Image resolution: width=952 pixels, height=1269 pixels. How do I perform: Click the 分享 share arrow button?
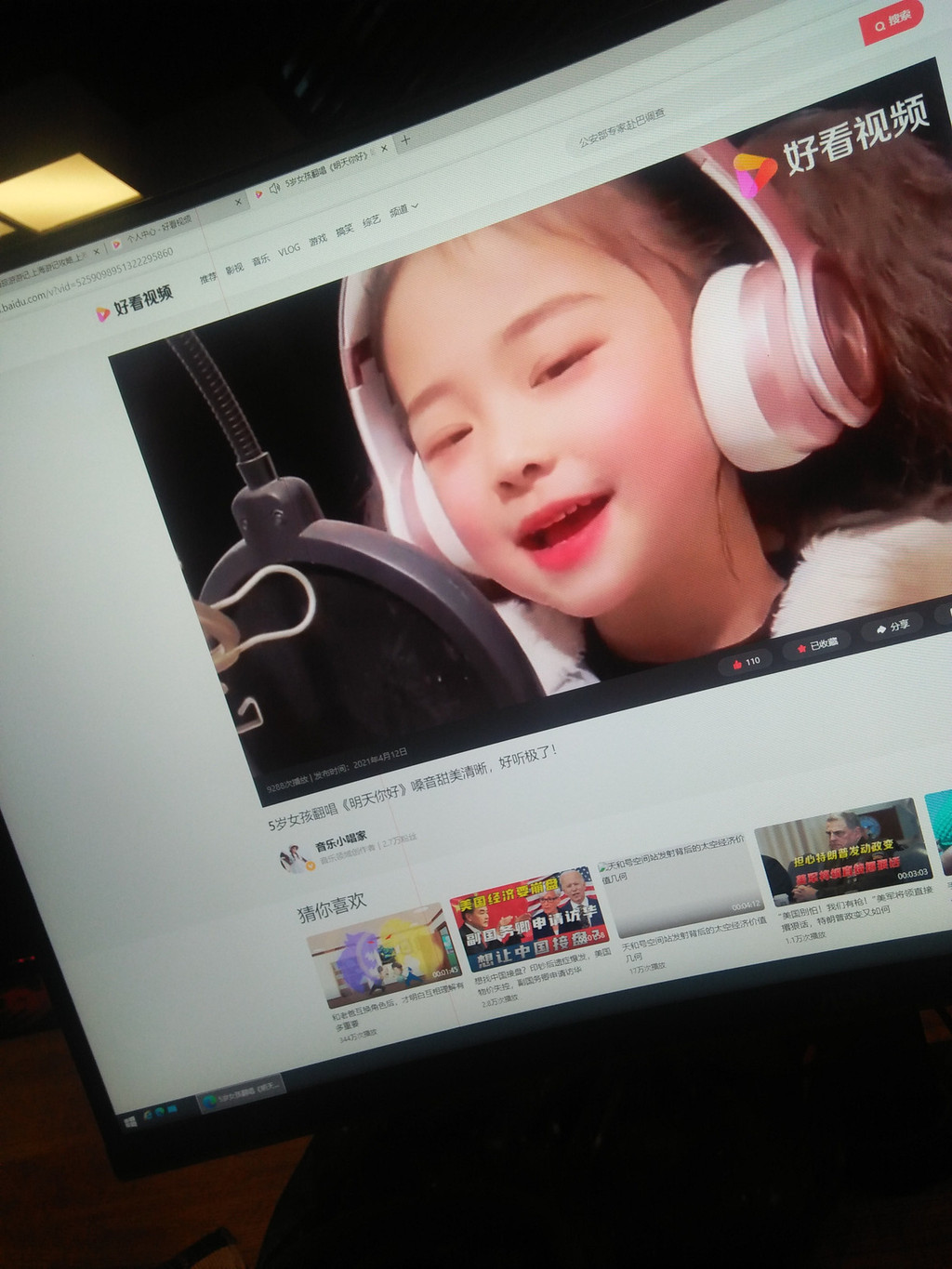click(x=891, y=628)
